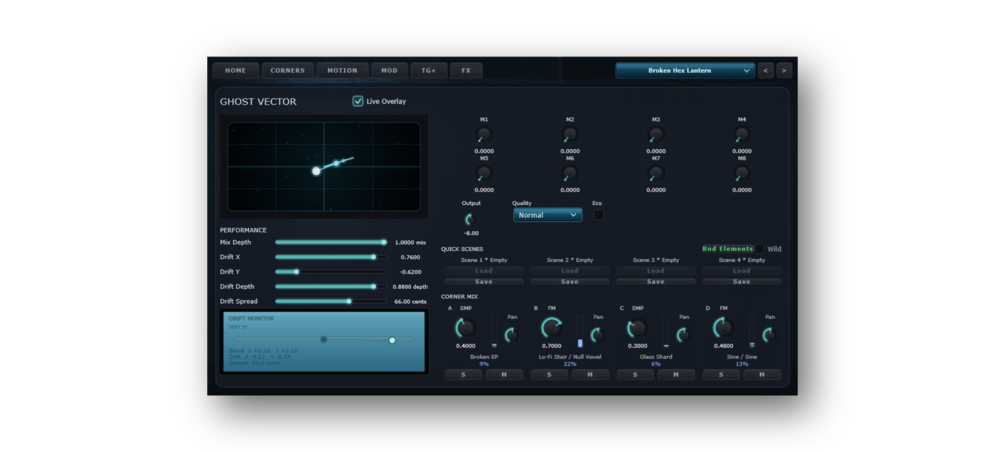This screenshot has height=452, width=1005.
Task: Adjust the M7 macro knob
Action: (x=656, y=173)
